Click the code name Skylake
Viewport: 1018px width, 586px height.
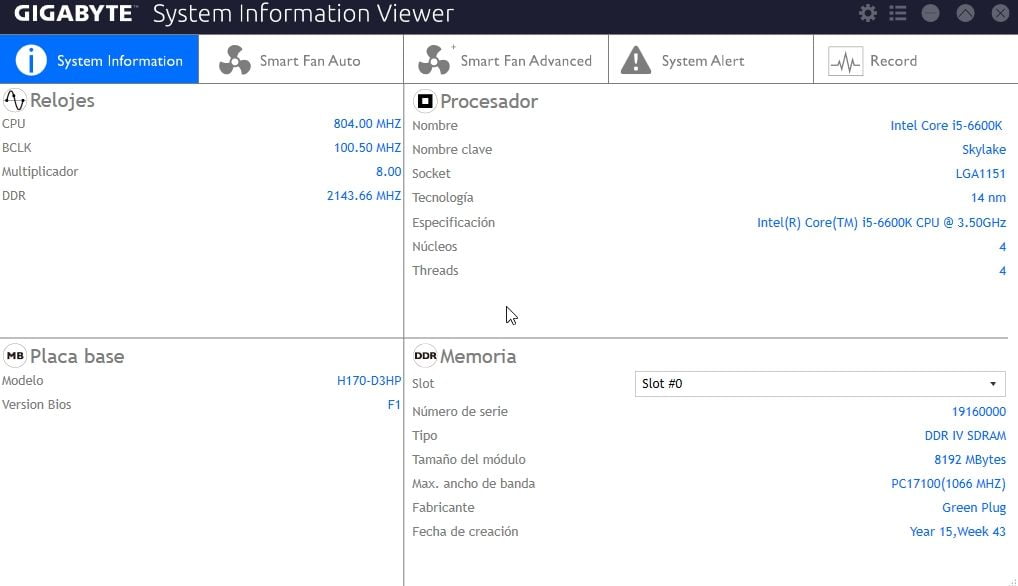click(x=984, y=149)
